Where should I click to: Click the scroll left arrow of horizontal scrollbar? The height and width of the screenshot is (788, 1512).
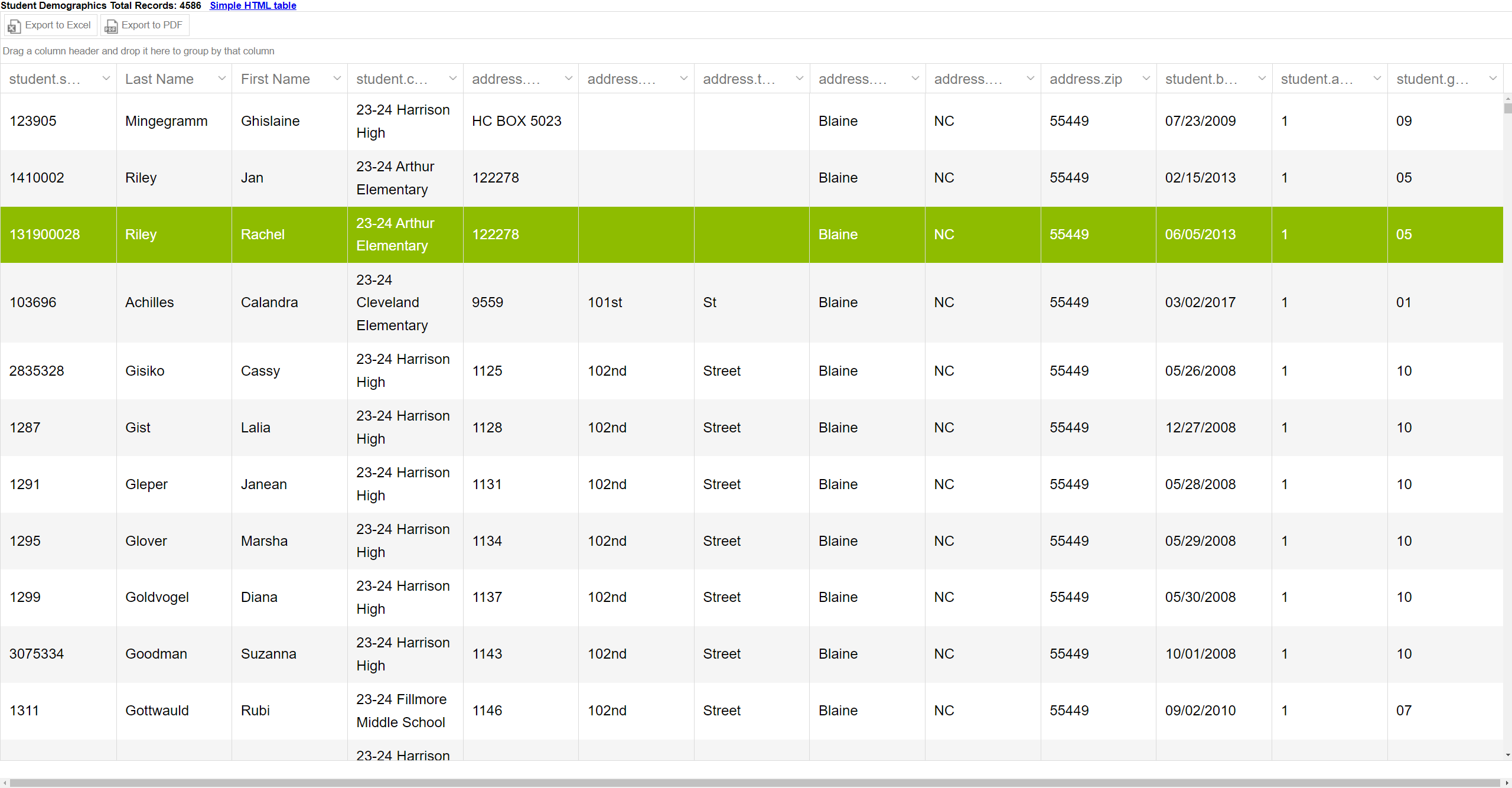(x=5, y=783)
